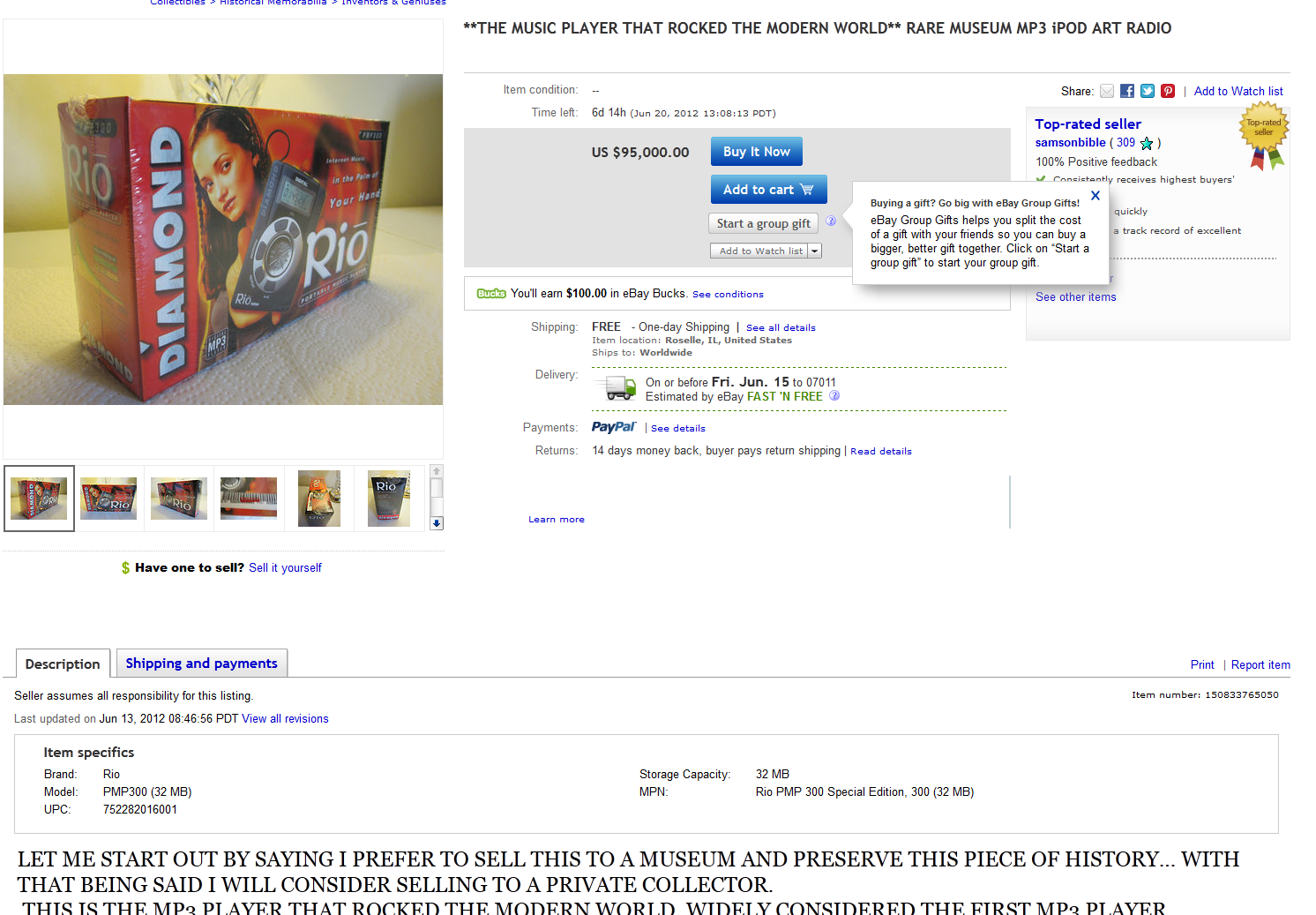The width and height of the screenshot is (1316, 915).
Task: Share listing on Twitter icon
Action: [1148, 91]
